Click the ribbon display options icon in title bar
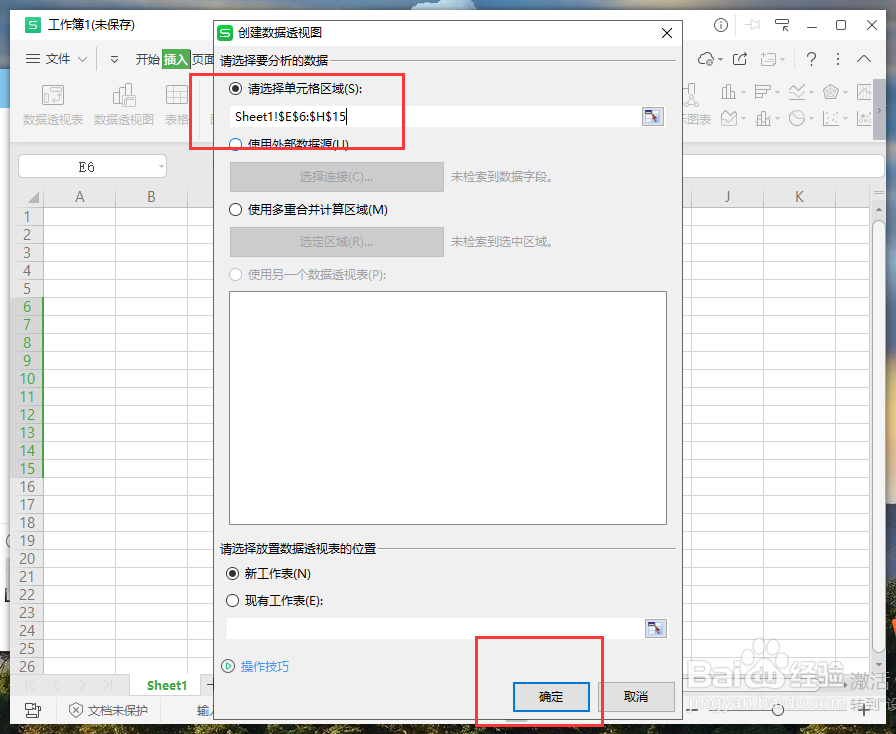This screenshot has height=734, width=896. (782, 25)
